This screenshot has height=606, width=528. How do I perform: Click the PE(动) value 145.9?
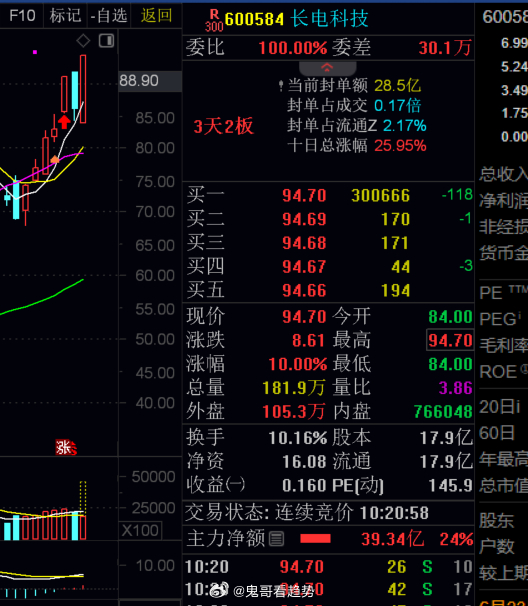(x=450, y=486)
